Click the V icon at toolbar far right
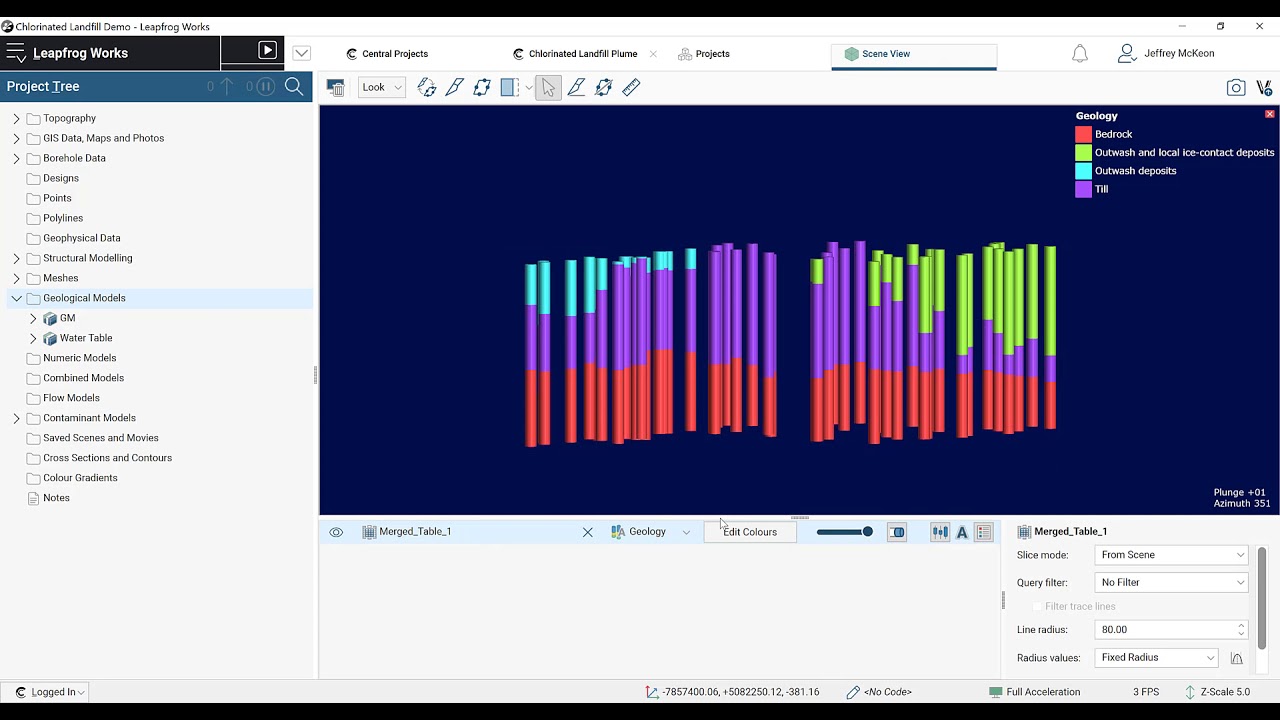This screenshot has width=1280, height=720. click(1264, 88)
